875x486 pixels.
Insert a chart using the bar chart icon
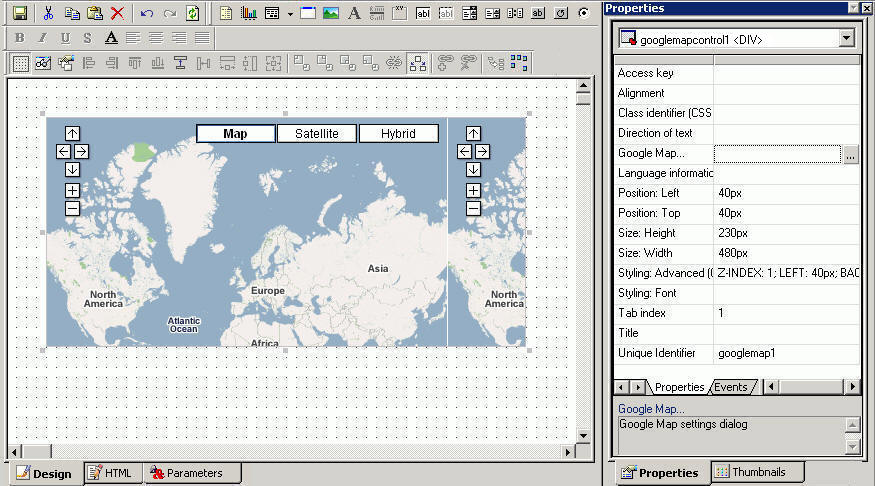tap(248, 13)
